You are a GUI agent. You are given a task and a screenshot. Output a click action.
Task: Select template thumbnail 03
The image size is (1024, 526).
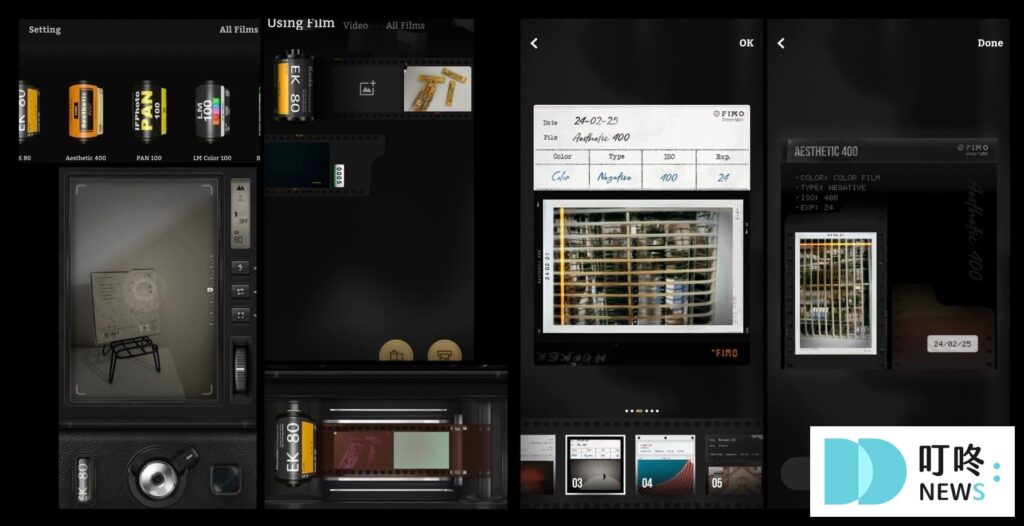(595, 464)
